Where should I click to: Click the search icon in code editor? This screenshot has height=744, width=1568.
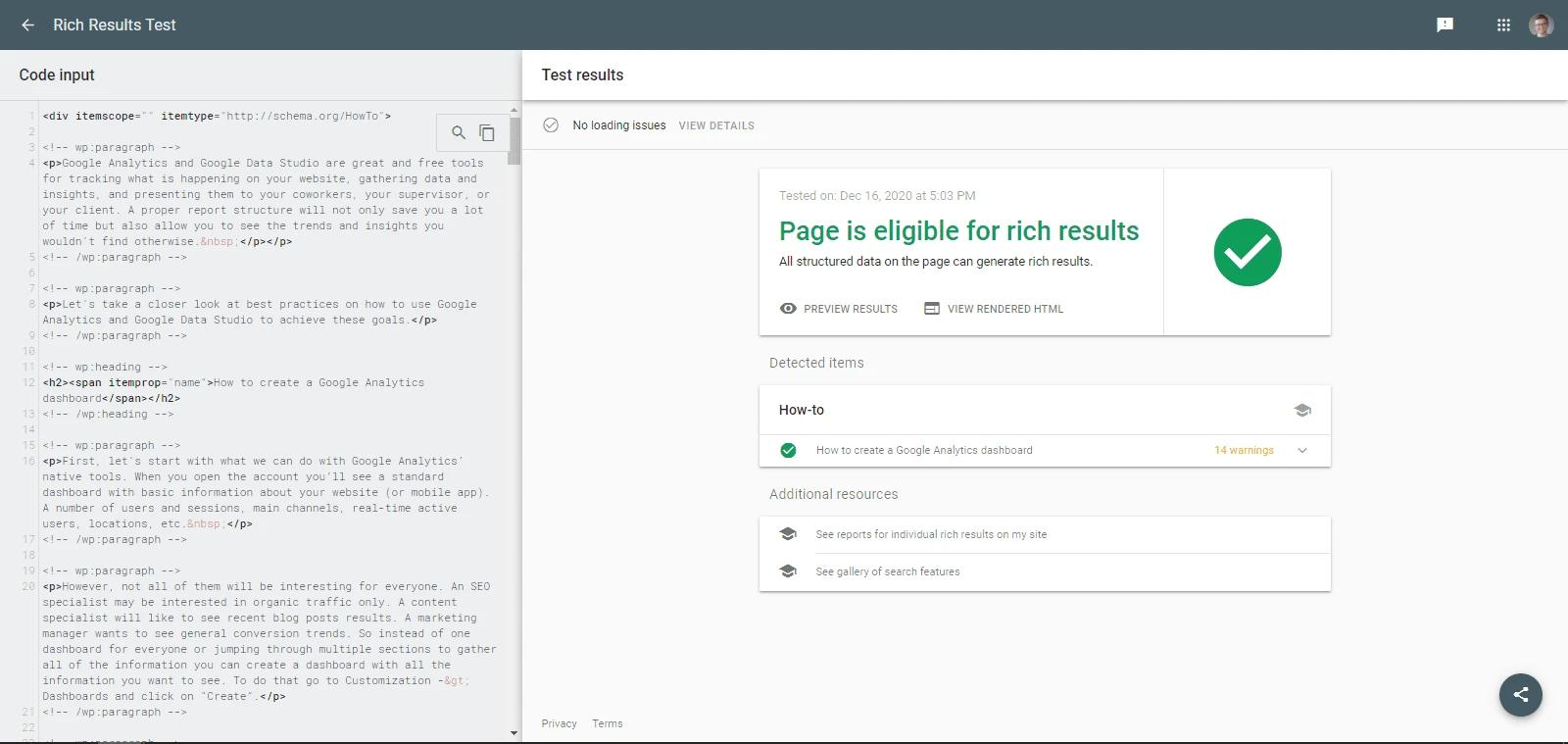[x=458, y=132]
